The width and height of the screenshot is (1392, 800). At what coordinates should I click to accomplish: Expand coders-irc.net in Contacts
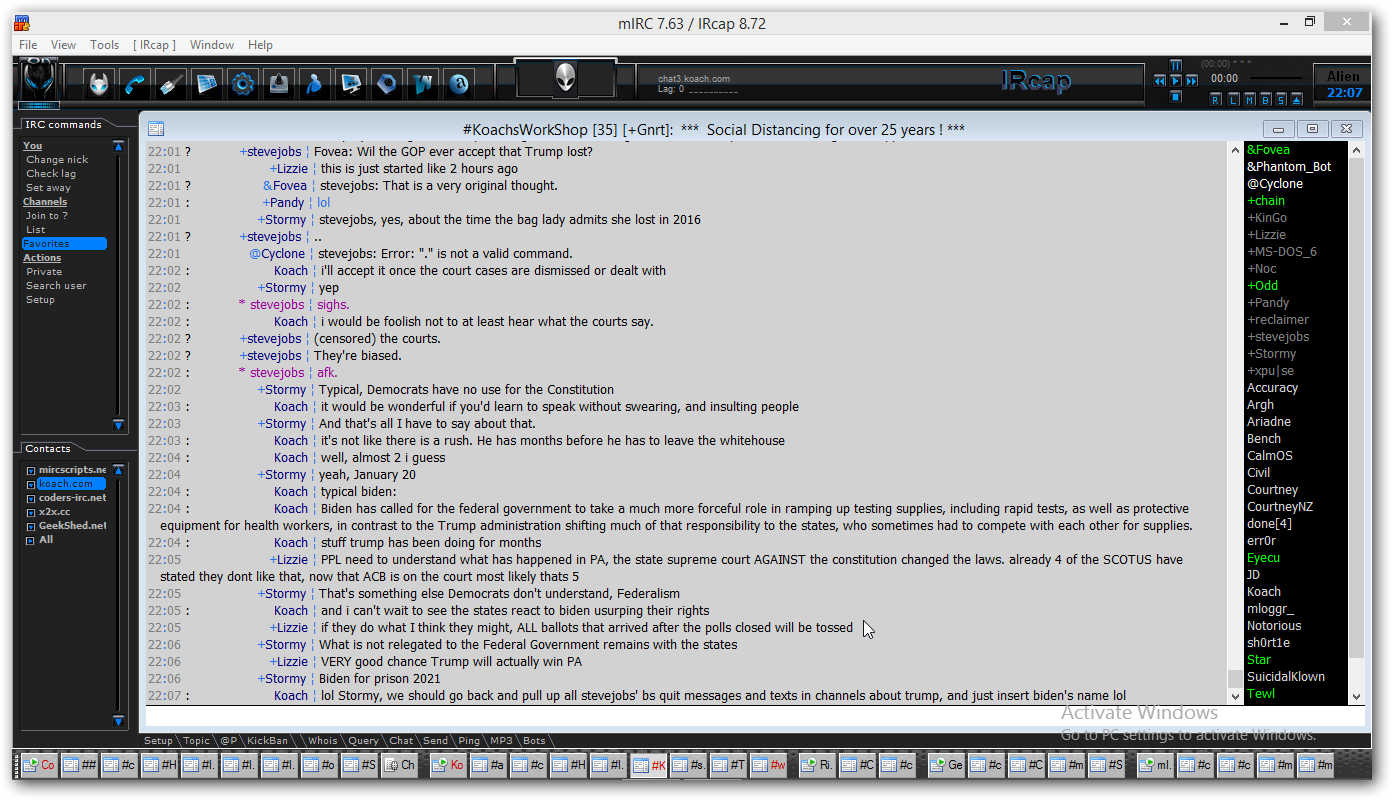coord(31,498)
